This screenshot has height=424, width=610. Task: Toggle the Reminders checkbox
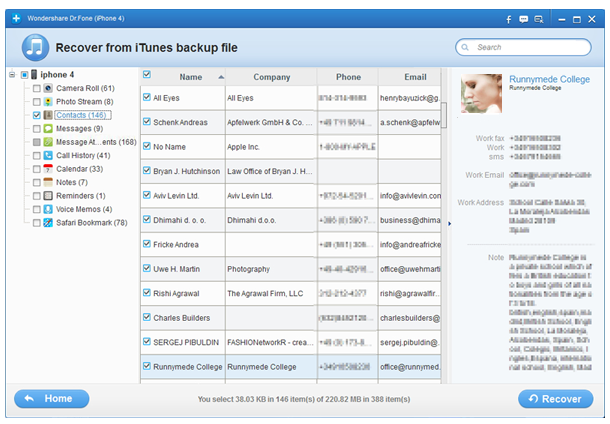(x=37, y=196)
